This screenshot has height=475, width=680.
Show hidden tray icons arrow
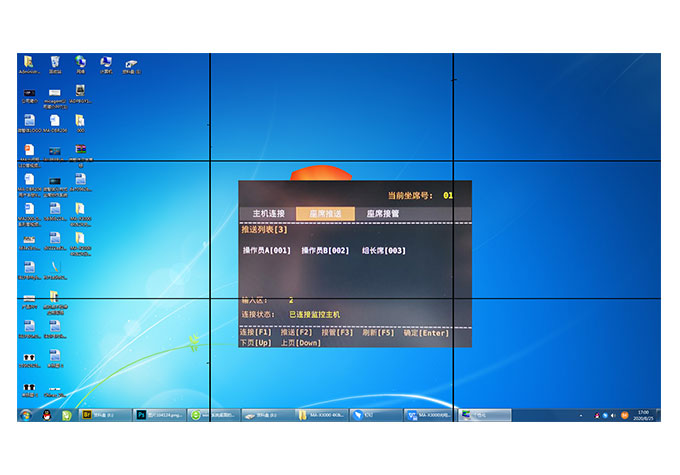click(x=581, y=416)
